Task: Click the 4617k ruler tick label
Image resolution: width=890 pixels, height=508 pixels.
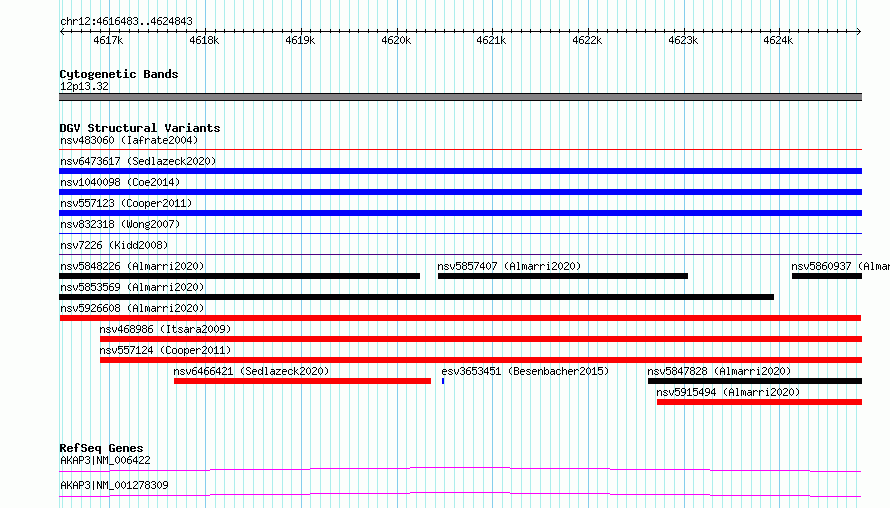Action: coord(108,40)
